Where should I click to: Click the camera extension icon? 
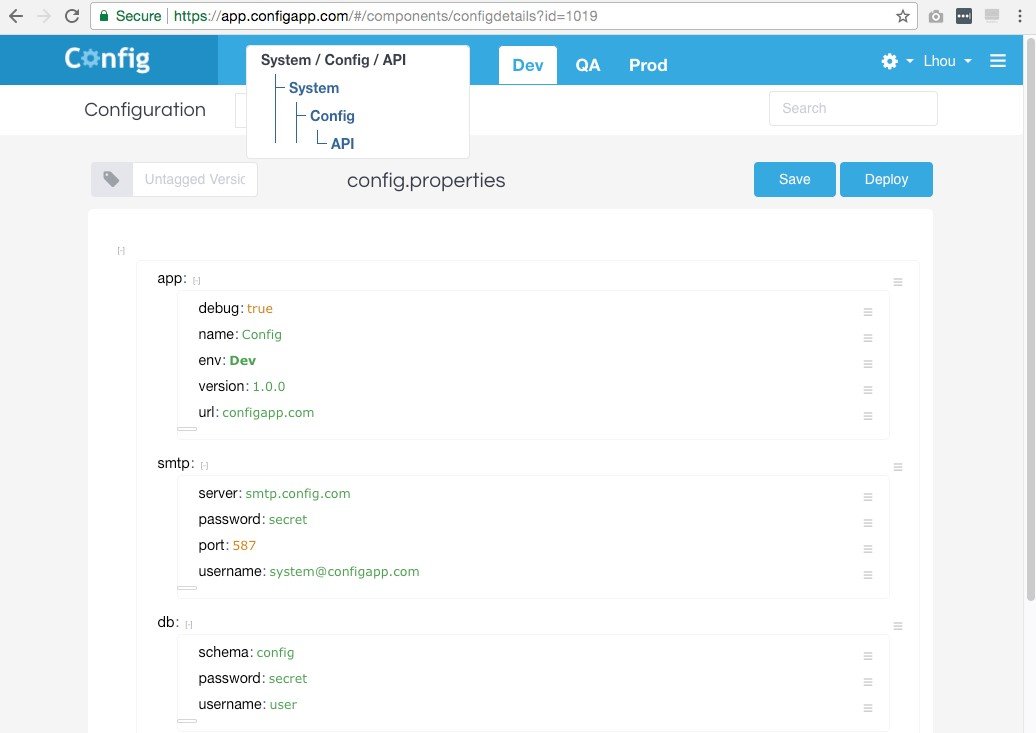pyautogui.click(x=936, y=16)
